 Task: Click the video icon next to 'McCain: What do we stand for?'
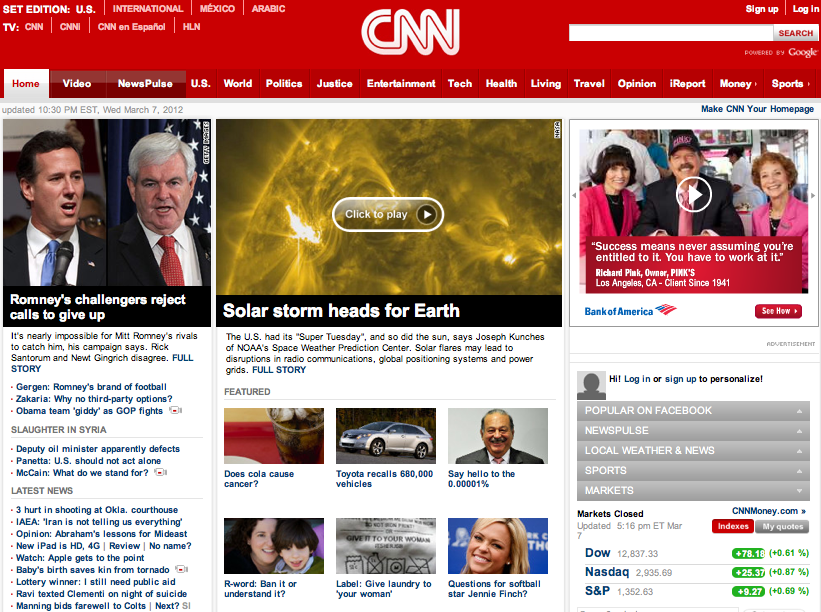click(160, 472)
